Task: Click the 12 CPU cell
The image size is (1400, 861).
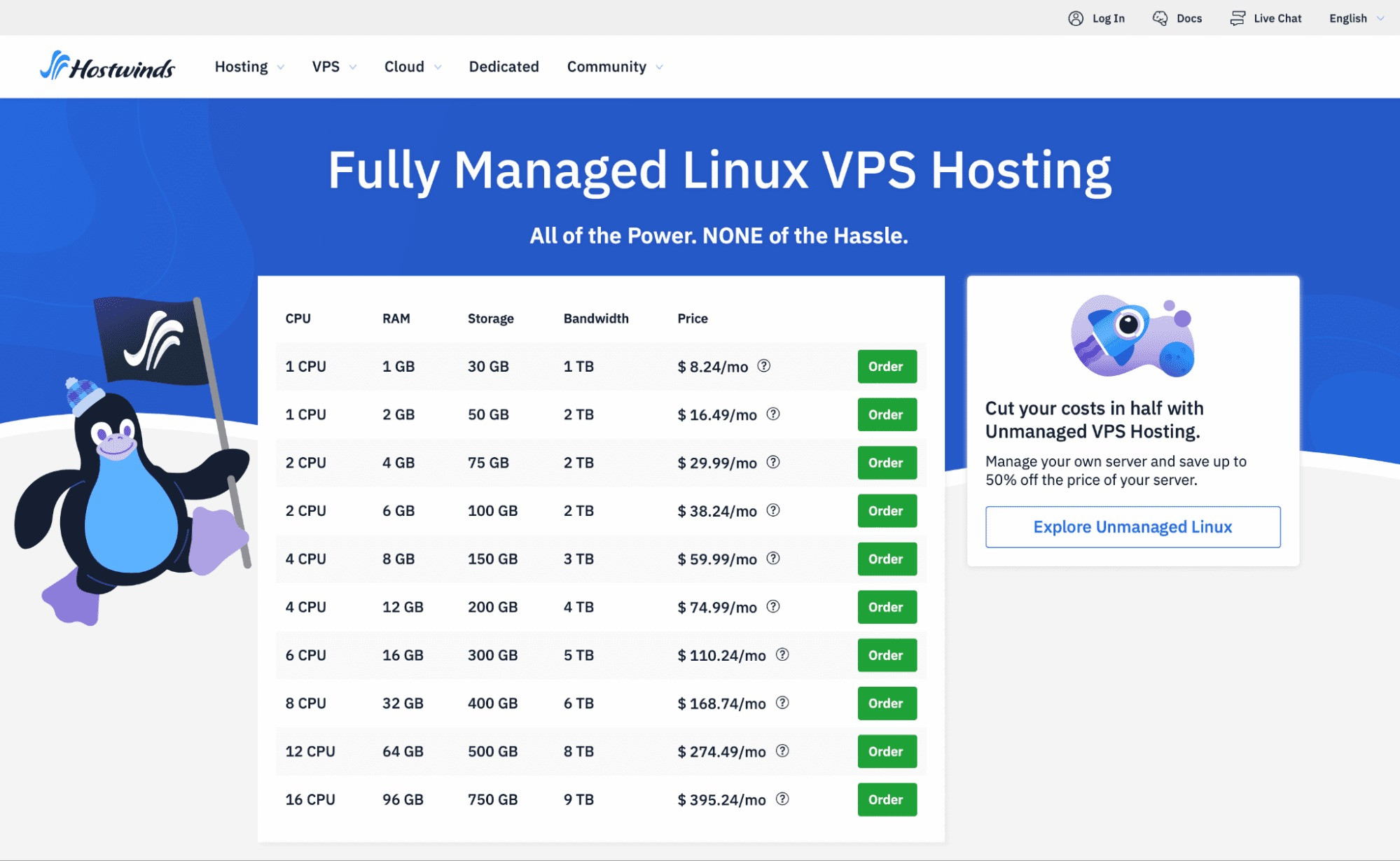Action: click(310, 751)
